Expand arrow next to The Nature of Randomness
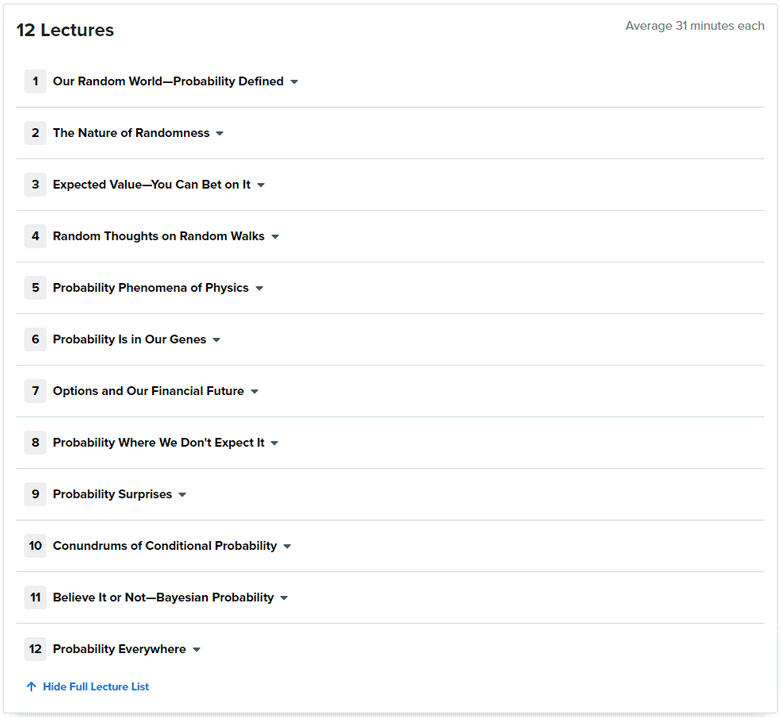 pyautogui.click(x=220, y=133)
